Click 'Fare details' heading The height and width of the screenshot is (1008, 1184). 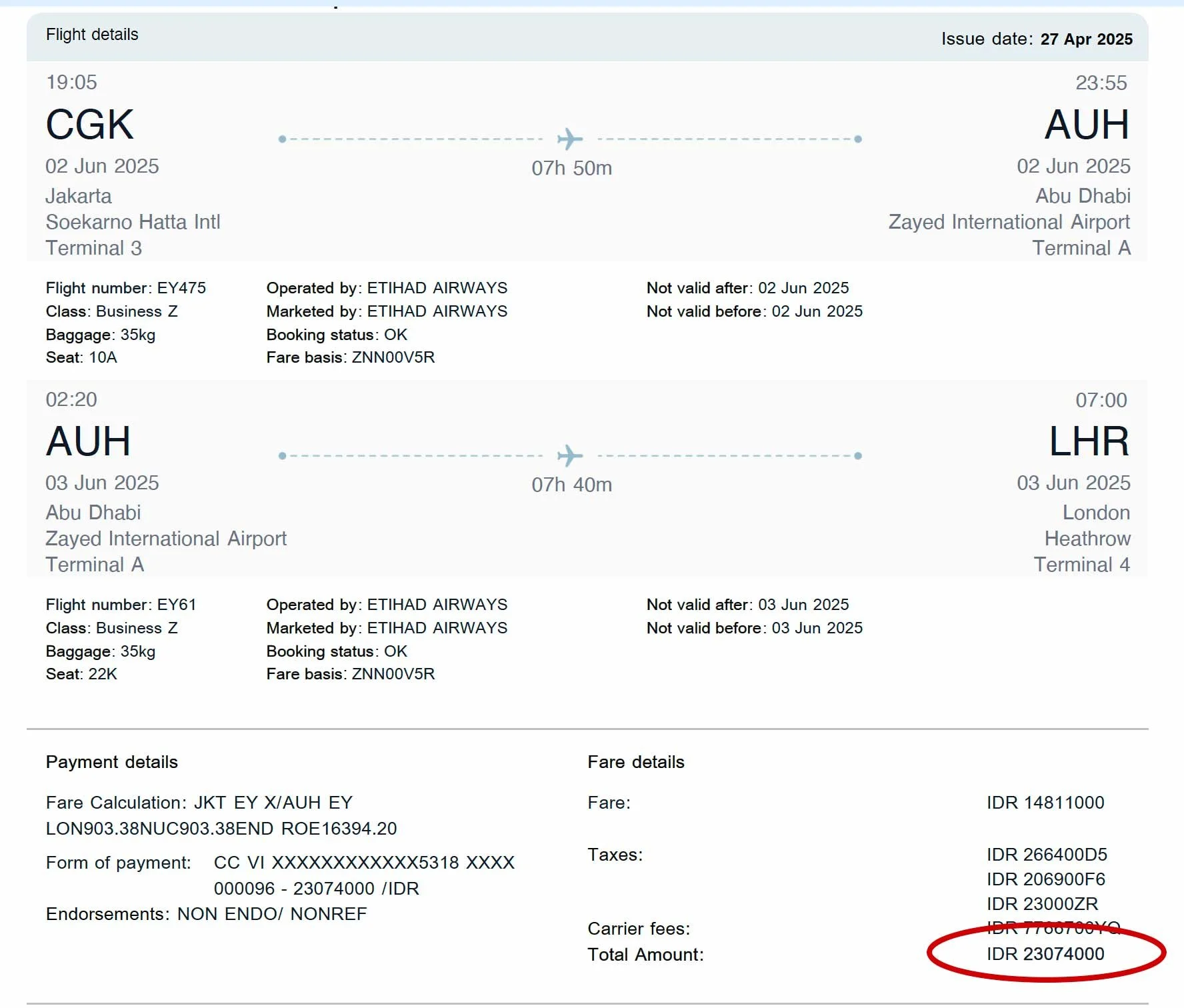(x=636, y=762)
